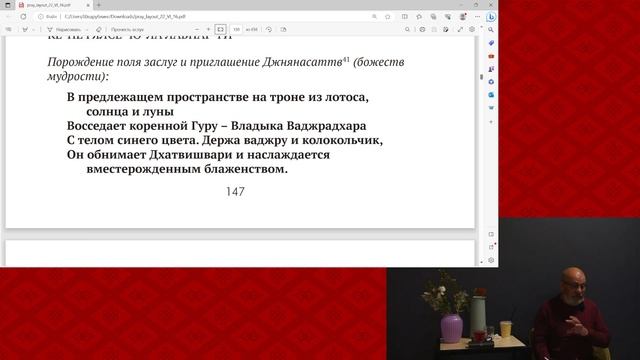
Task: Toggle the PDF table of contents panel
Action: 9,29
